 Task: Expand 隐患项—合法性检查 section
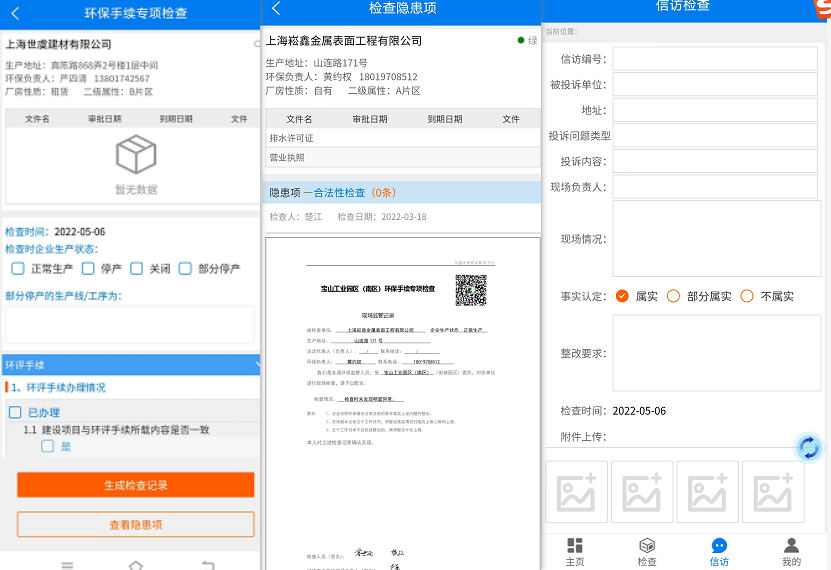[400, 192]
